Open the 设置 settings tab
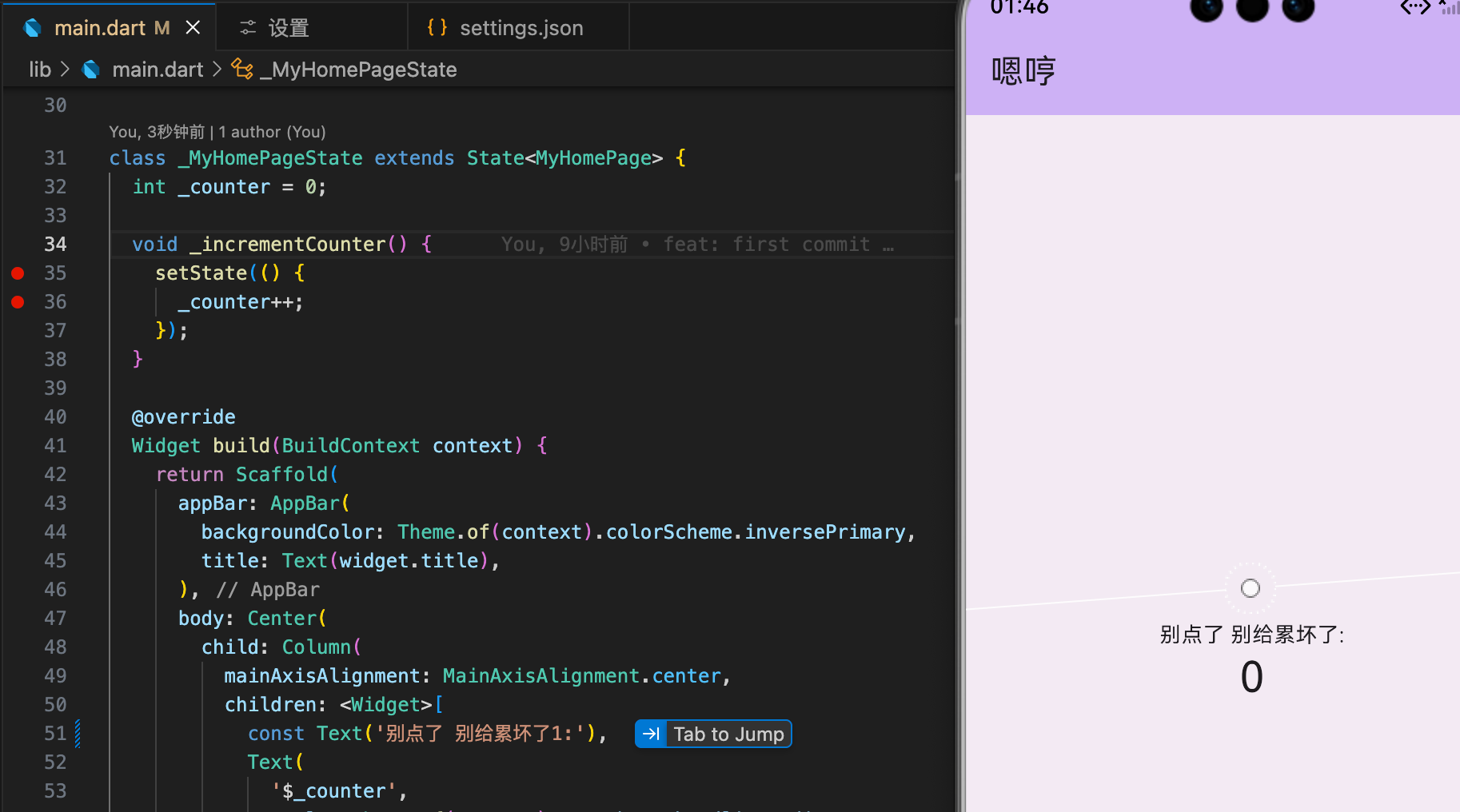This screenshot has height=812, width=1460. click(x=312, y=28)
